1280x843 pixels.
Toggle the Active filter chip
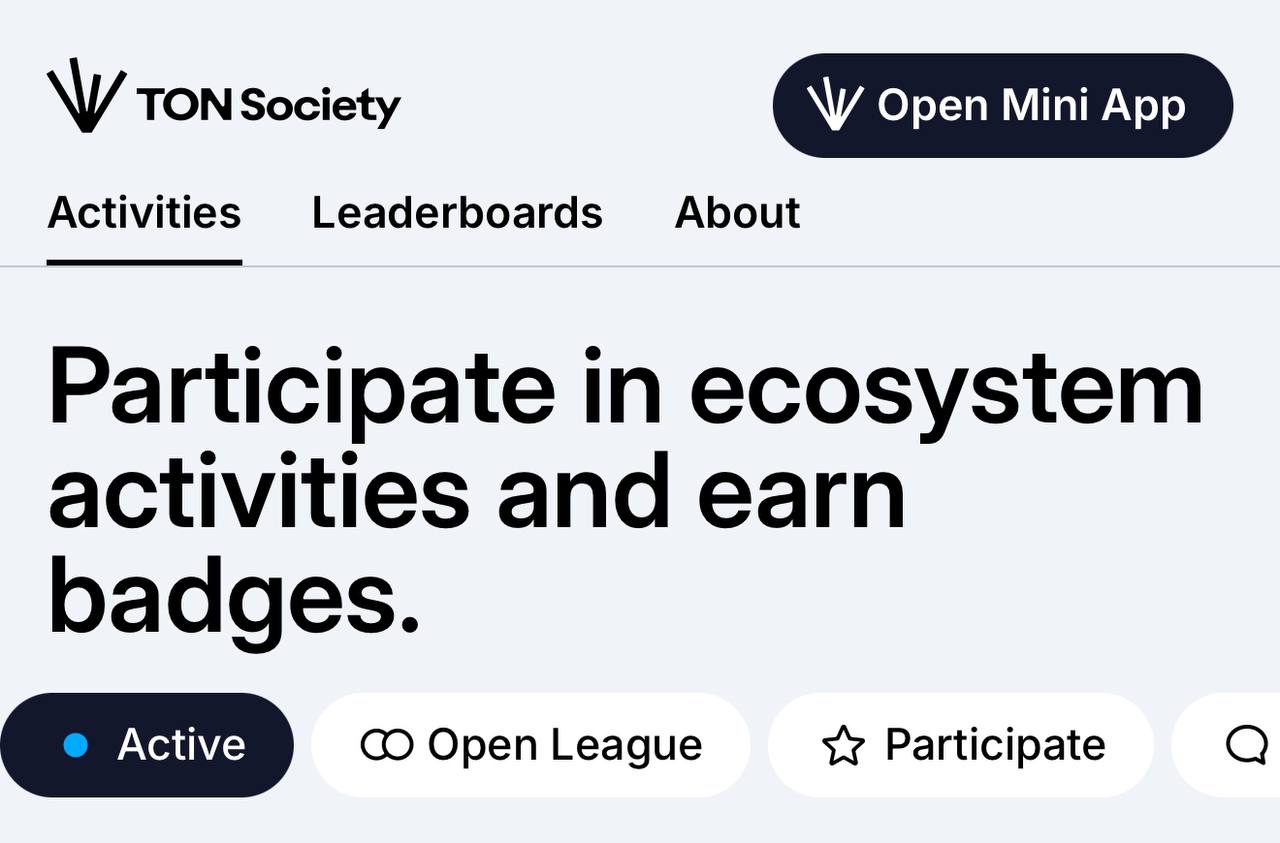tap(146, 745)
